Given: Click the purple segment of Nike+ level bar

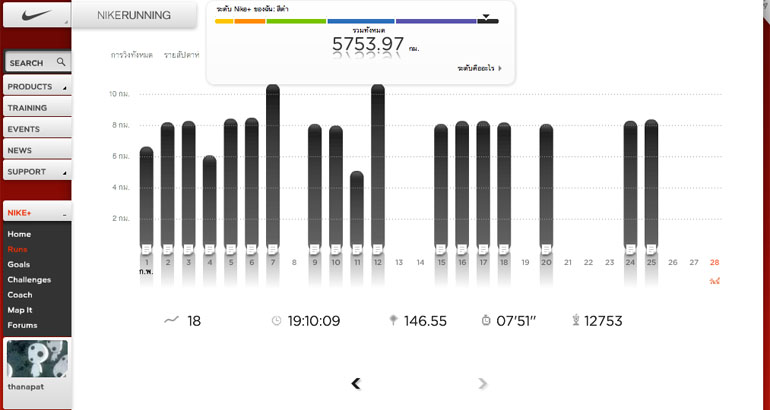Looking at the screenshot, I should (x=435, y=20).
